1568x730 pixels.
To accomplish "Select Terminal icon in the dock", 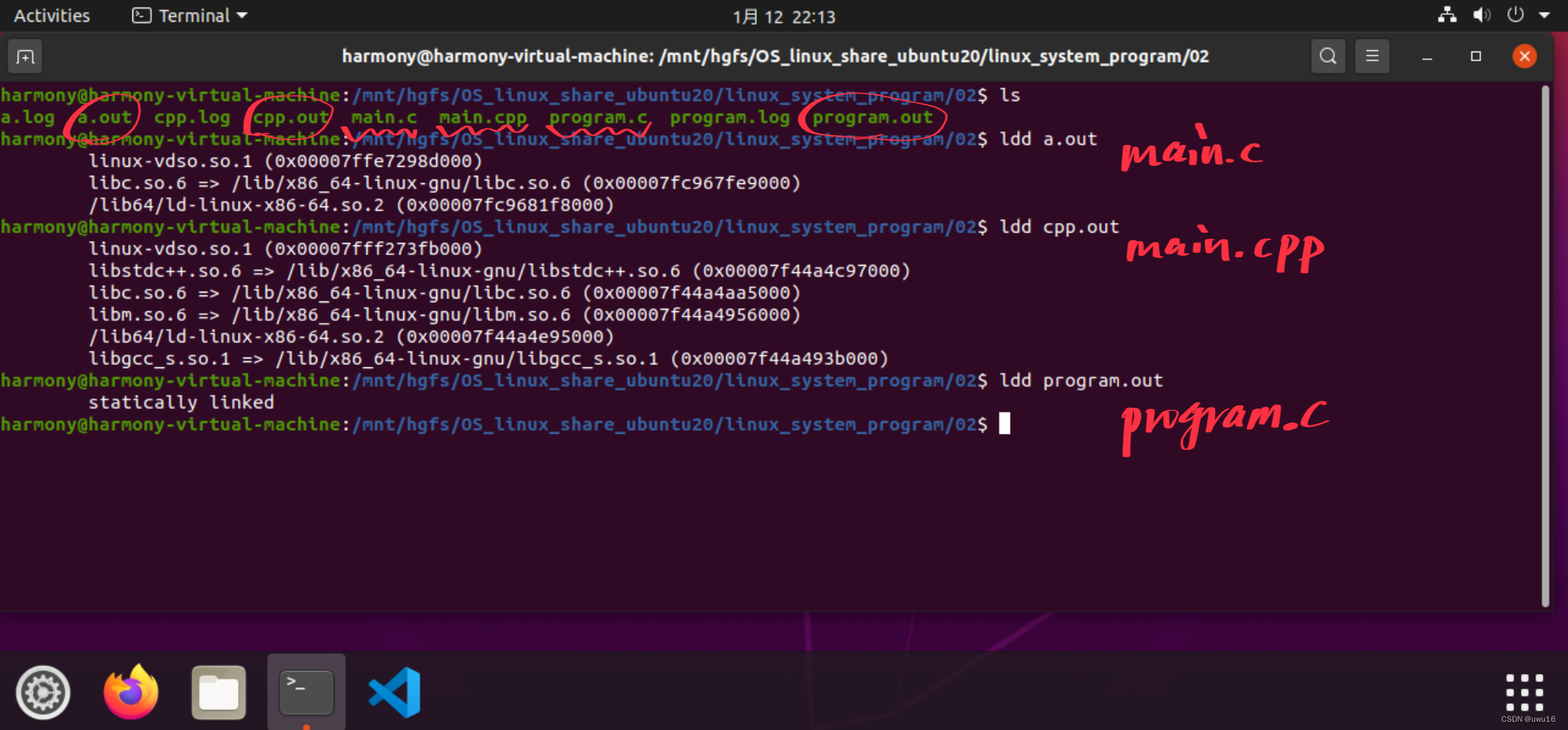I will coord(306,693).
